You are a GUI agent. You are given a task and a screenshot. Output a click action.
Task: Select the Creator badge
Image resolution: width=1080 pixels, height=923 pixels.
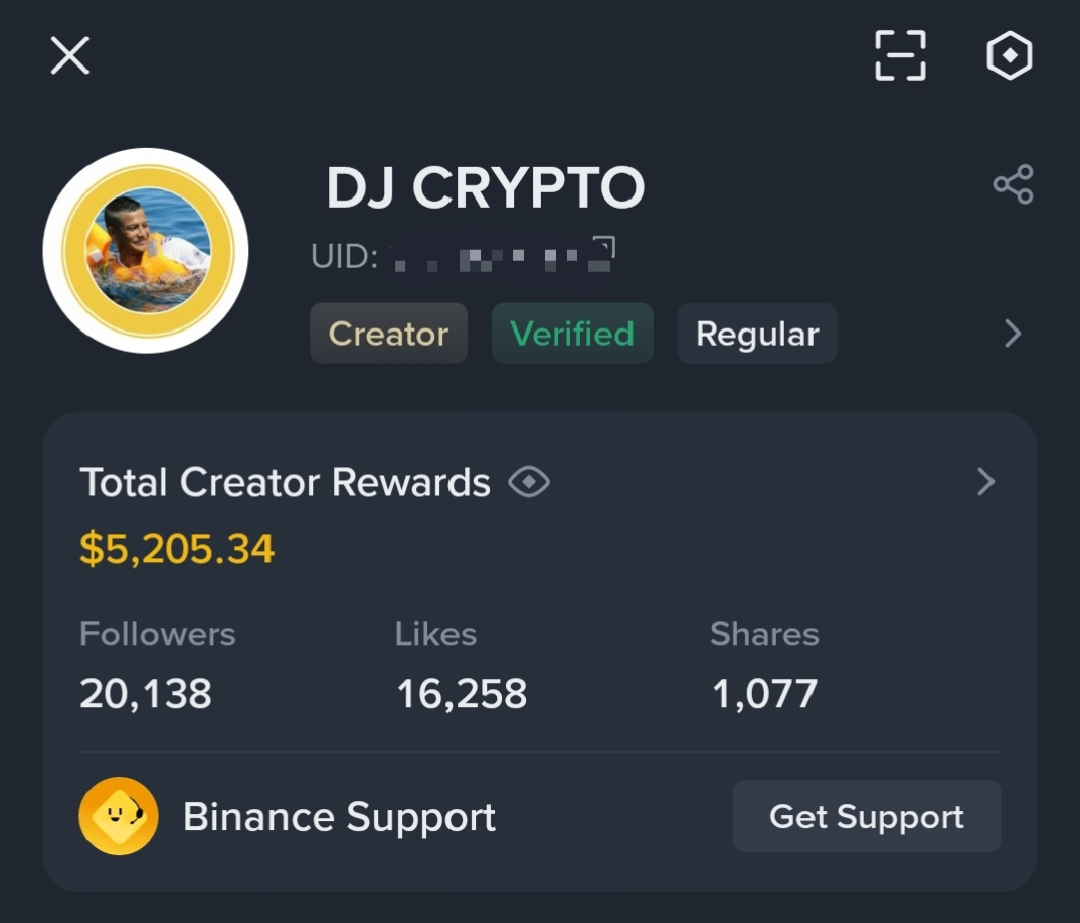389,333
